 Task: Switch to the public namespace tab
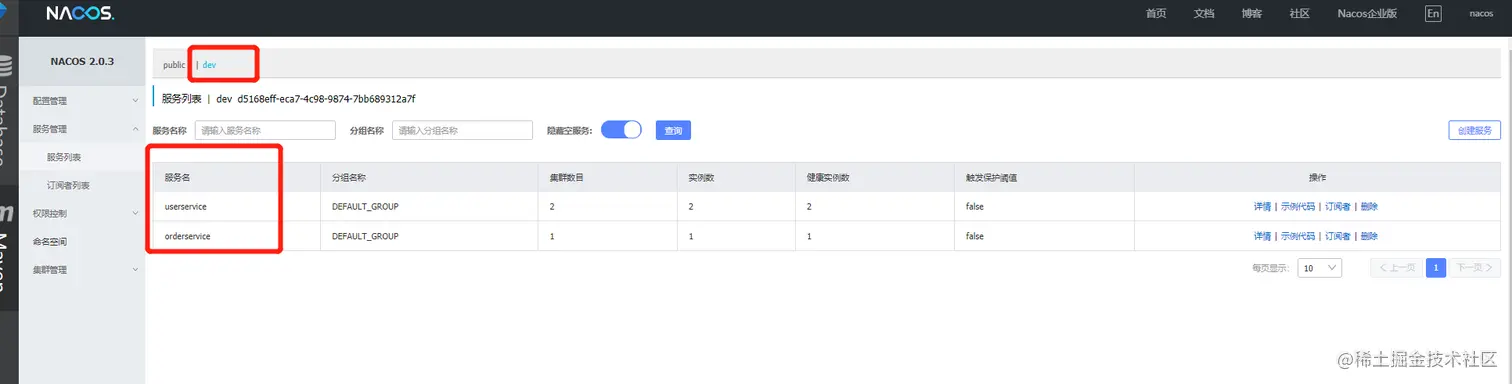pyautogui.click(x=174, y=64)
